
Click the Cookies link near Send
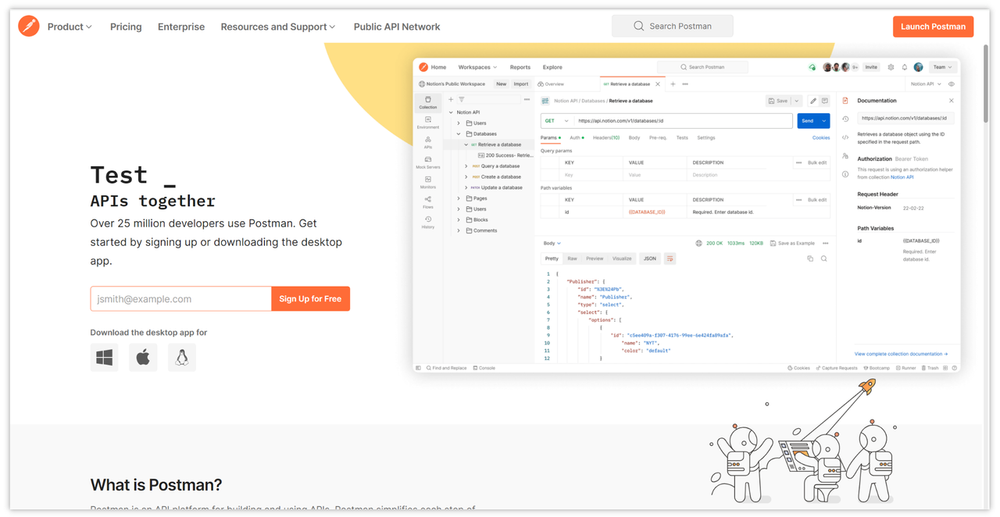(821, 138)
